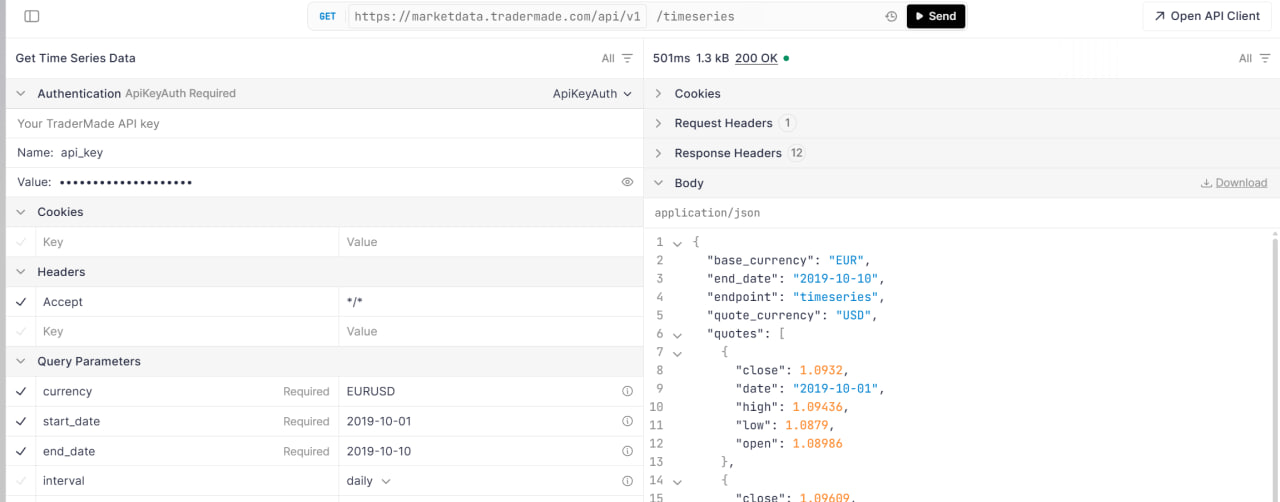Click the Send button
The height and width of the screenshot is (502, 1280).
pyautogui.click(x=936, y=16)
